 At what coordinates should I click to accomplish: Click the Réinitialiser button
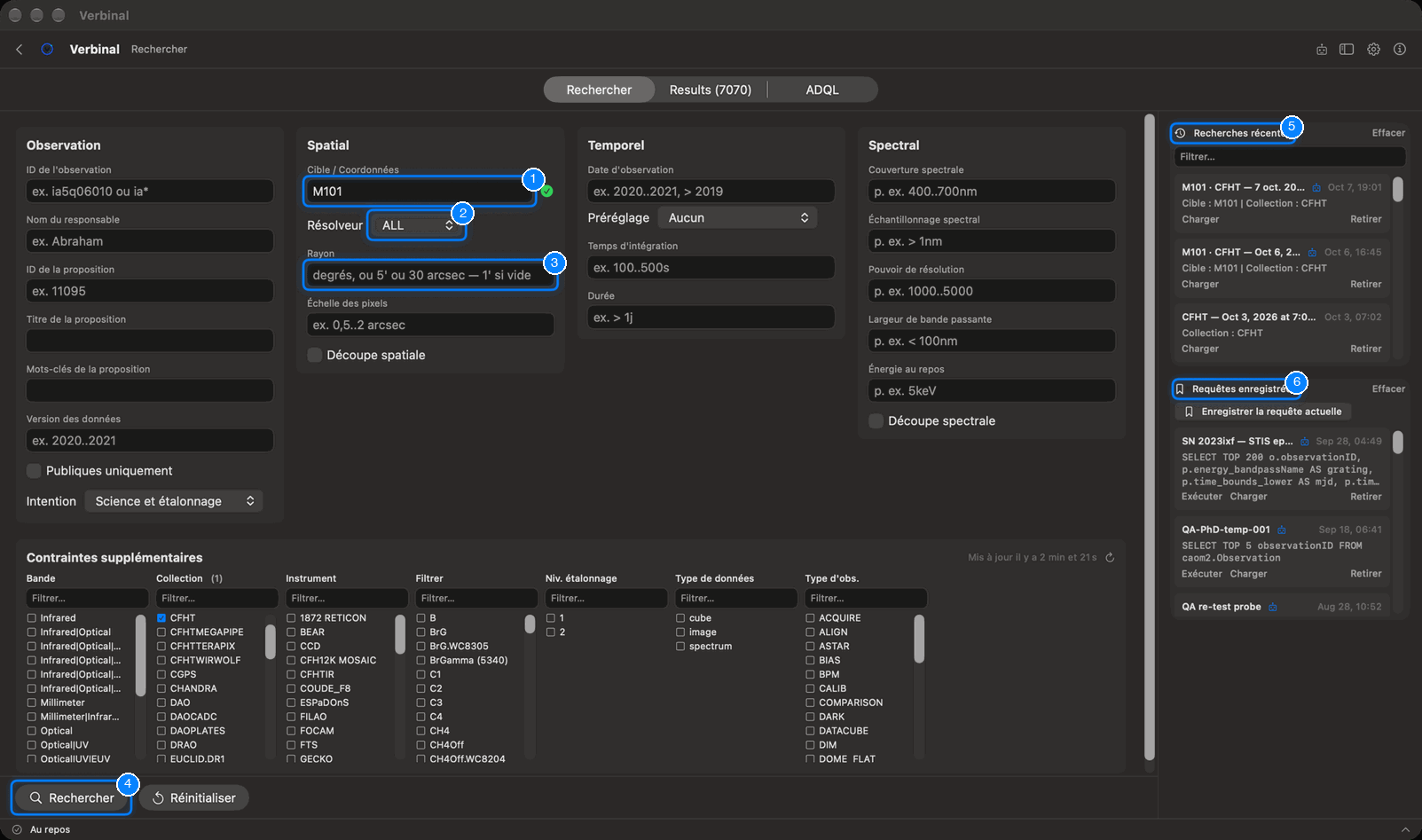coord(194,798)
